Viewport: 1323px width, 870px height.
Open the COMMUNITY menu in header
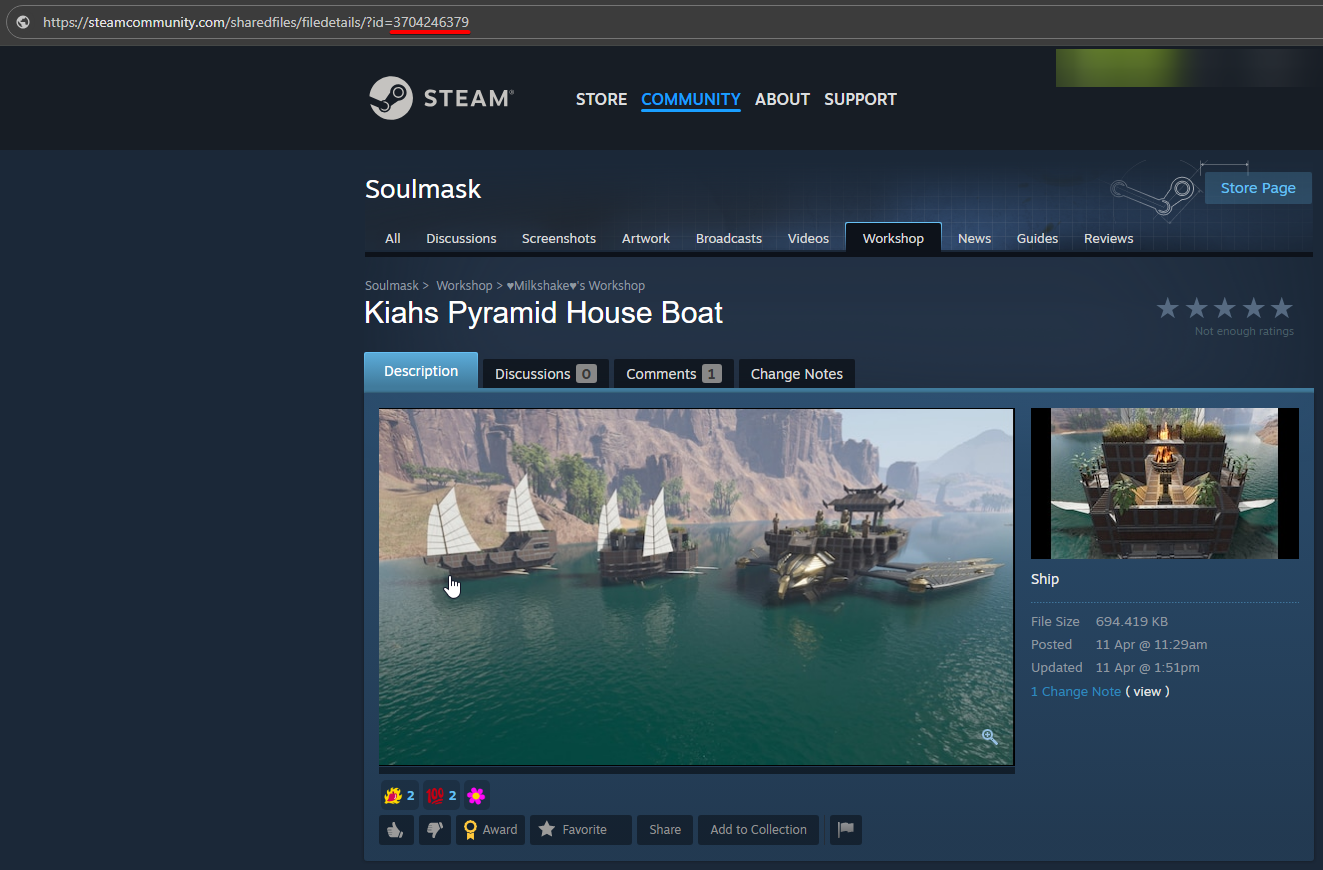point(690,99)
